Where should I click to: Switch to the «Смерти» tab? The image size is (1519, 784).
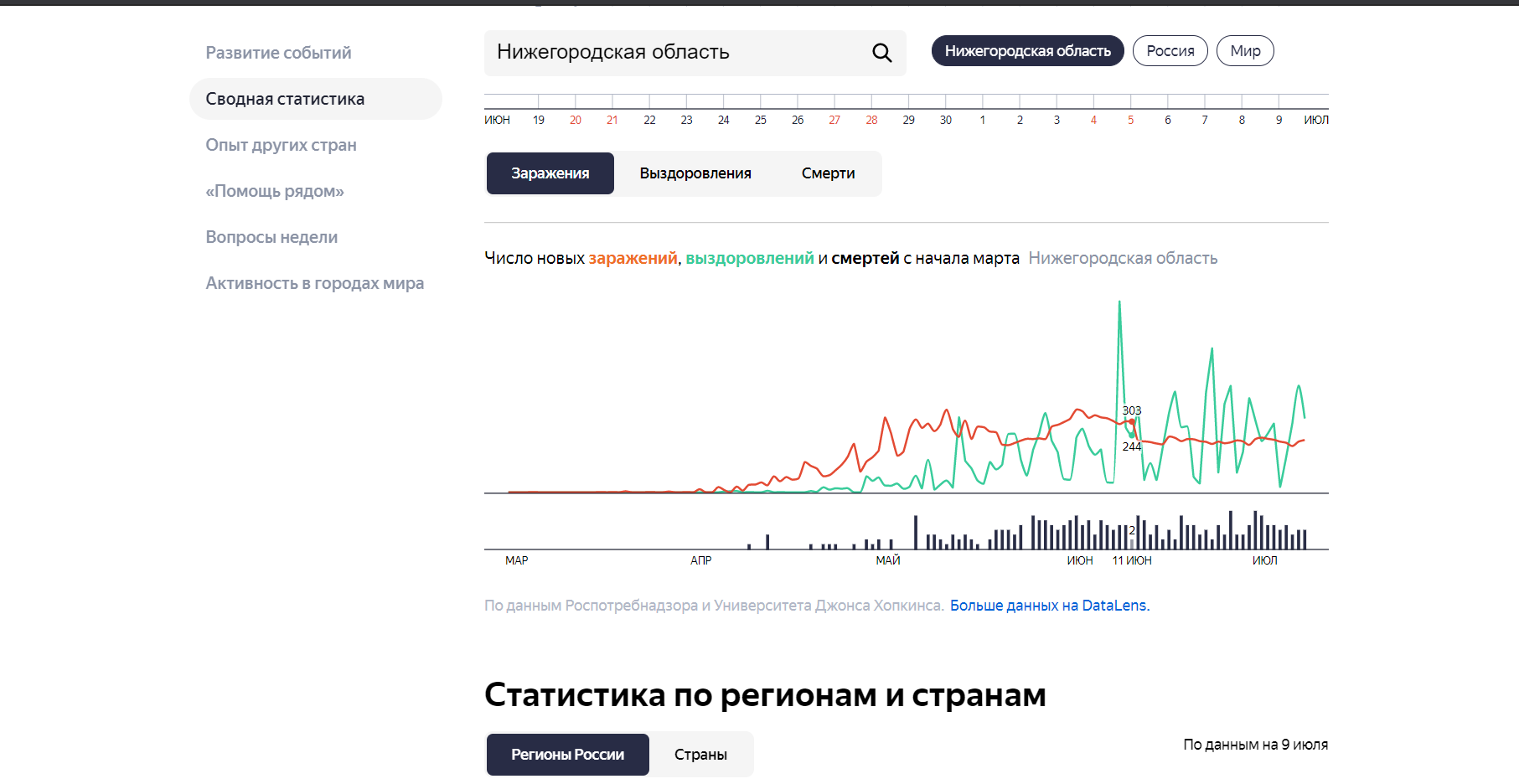[x=827, y=173]
